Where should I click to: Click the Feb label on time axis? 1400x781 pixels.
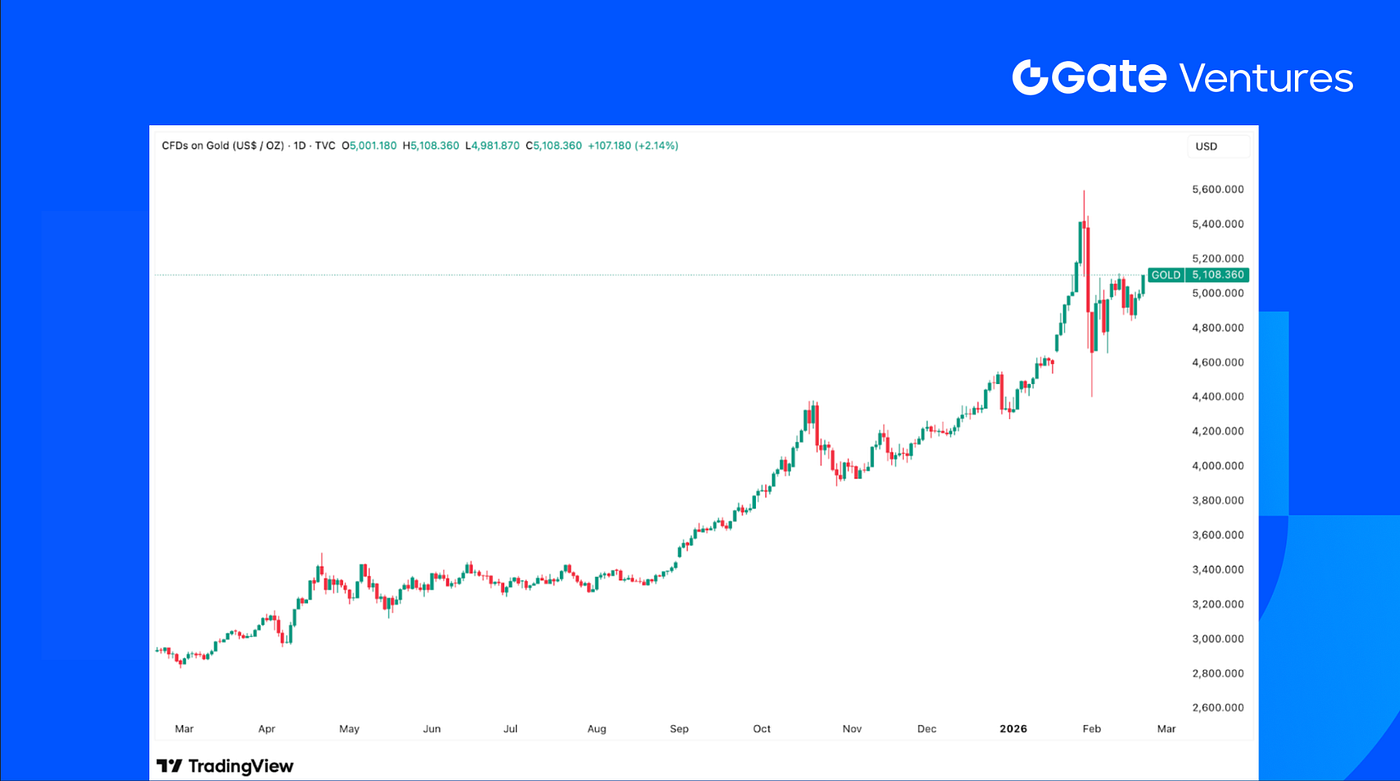[1091, 729]
